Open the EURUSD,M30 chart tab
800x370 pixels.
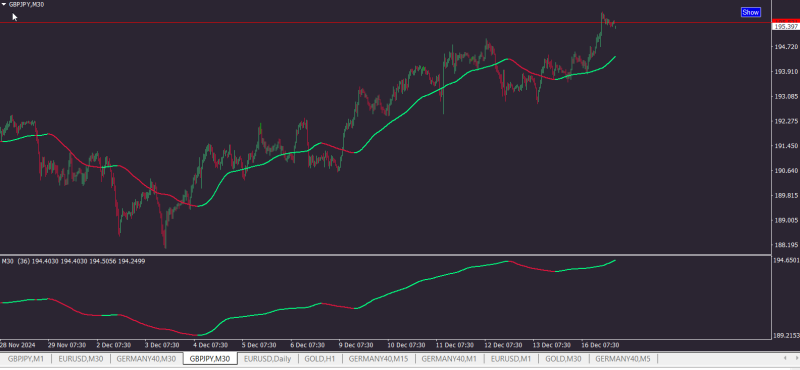click(81, 359)
